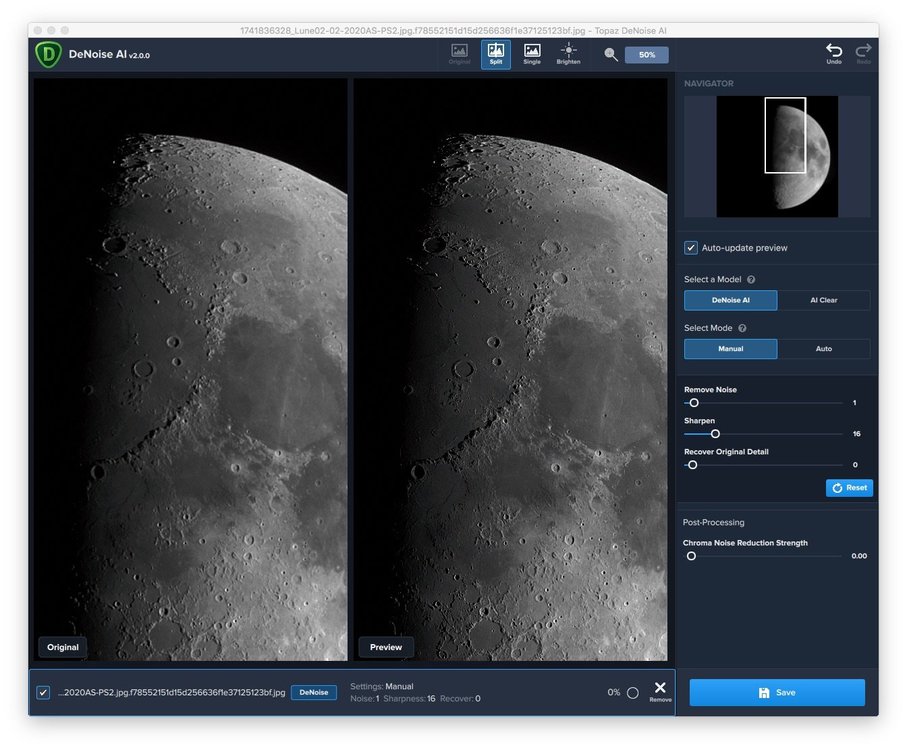Click the Preview moon image pane

[x=511, y=370]
